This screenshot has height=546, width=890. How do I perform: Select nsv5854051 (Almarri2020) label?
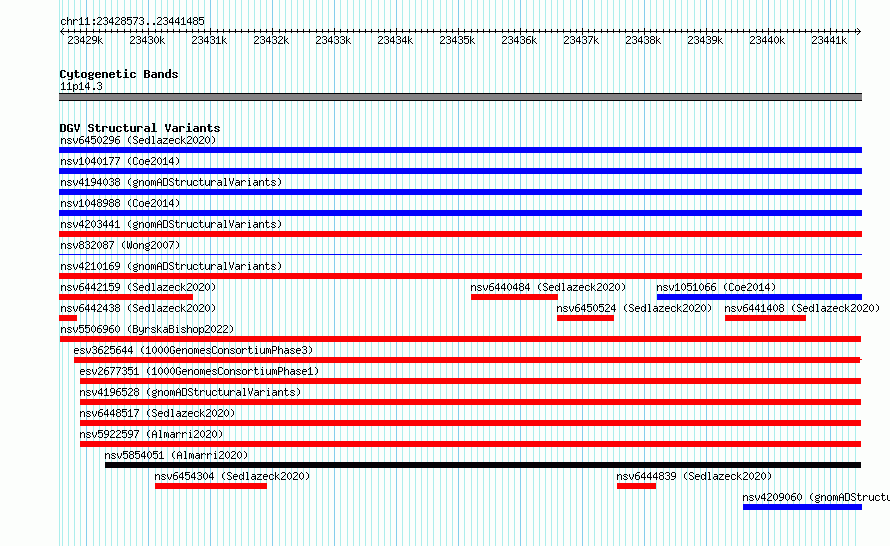(x=176, y=455)
